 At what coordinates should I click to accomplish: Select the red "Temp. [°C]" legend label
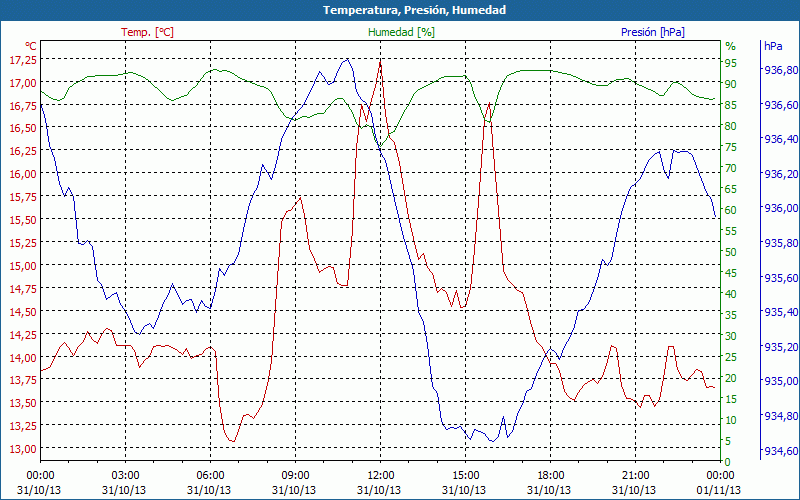coord(147,32)
